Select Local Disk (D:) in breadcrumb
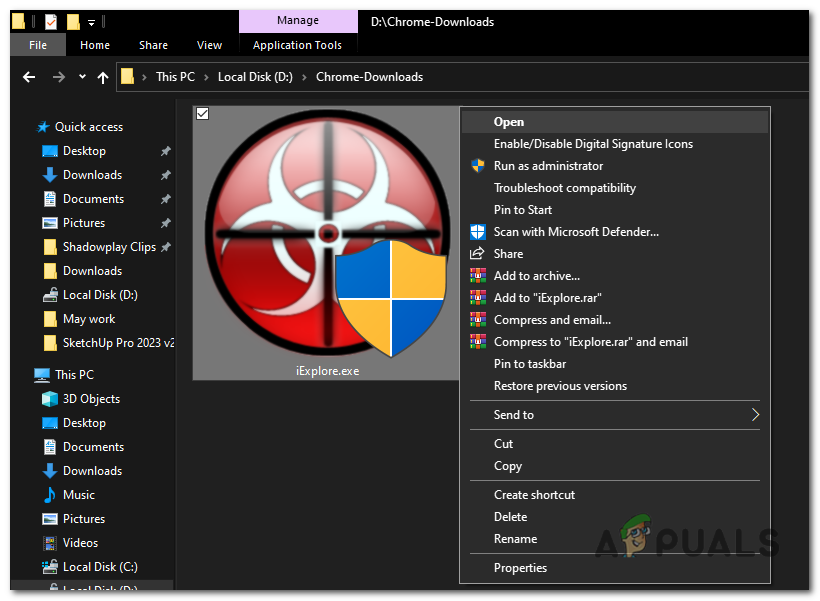The image size is (820, 601). click(255, 77)
